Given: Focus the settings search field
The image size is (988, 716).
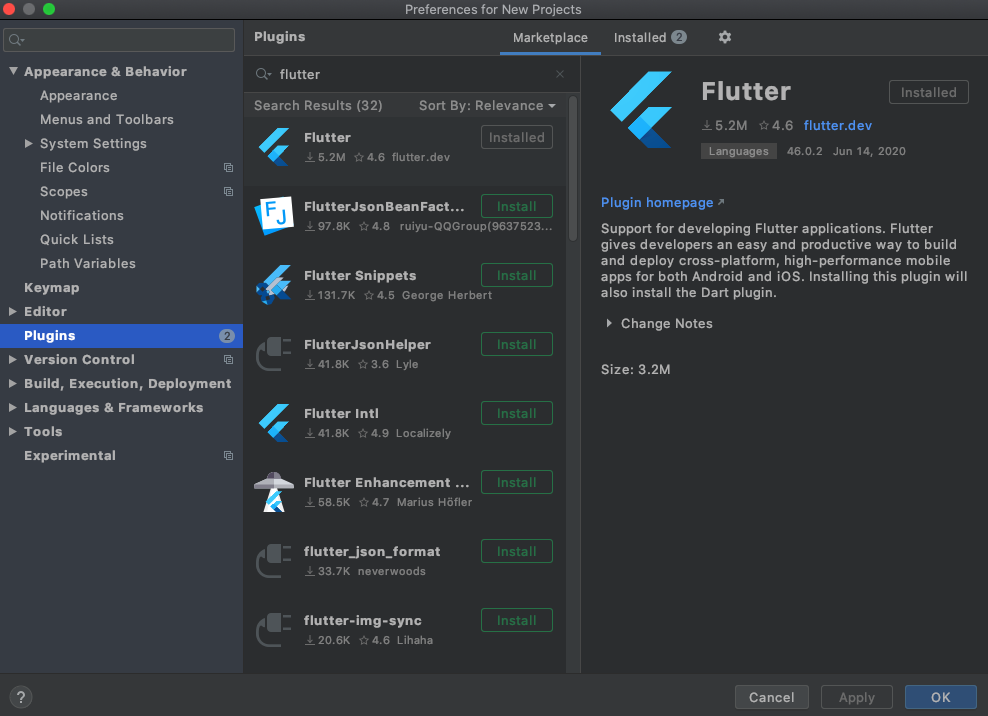Looking at the screenshot, I should pyautogui.click(x=119, y=40).
